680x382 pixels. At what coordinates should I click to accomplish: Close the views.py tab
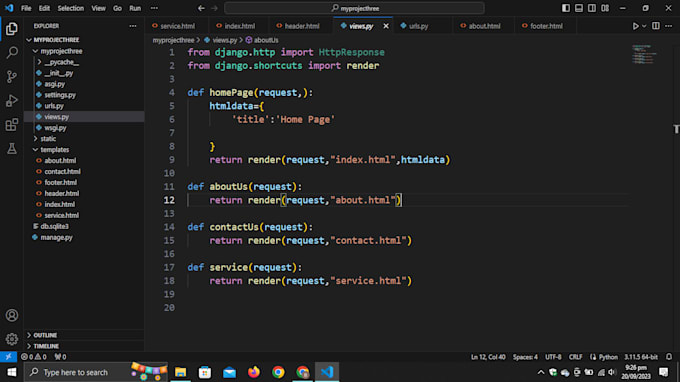click(x=386, y=26)
